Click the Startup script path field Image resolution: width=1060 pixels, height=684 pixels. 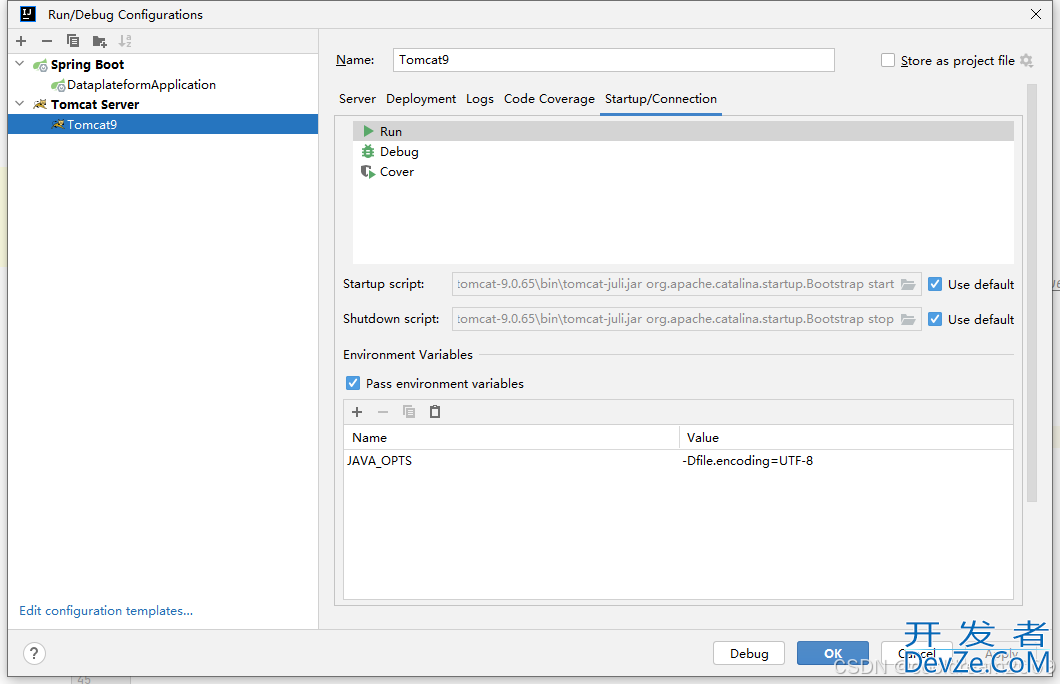(x=676, y=285)
